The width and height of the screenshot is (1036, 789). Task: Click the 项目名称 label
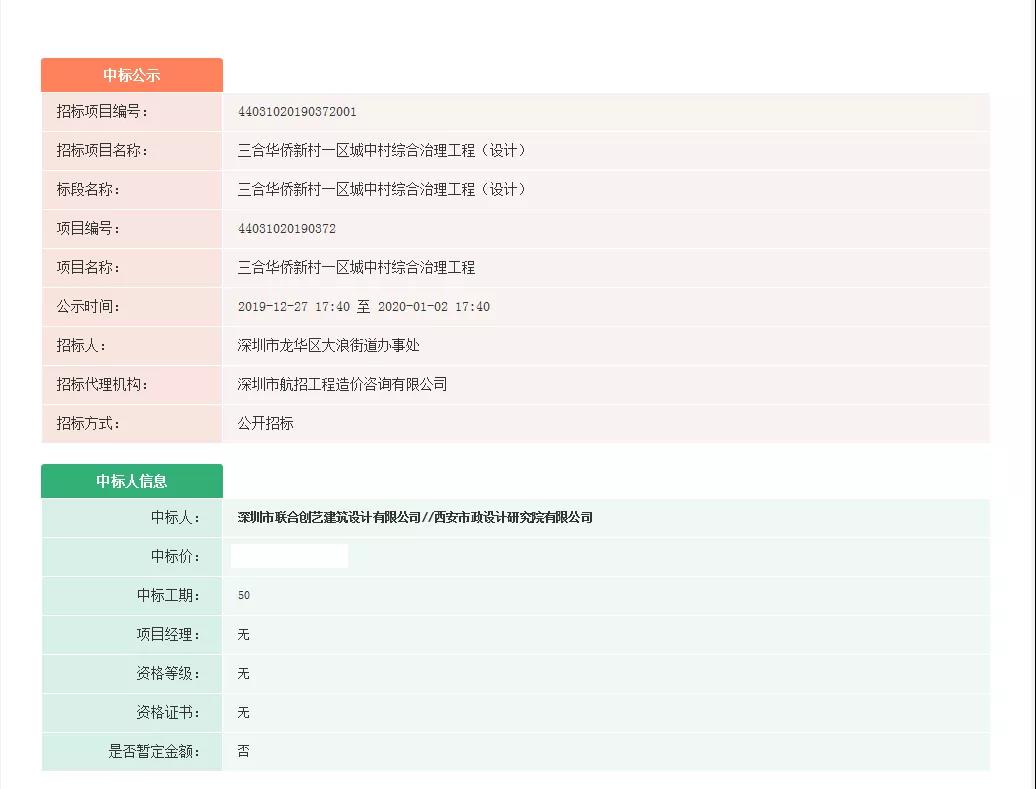point(88,268)
